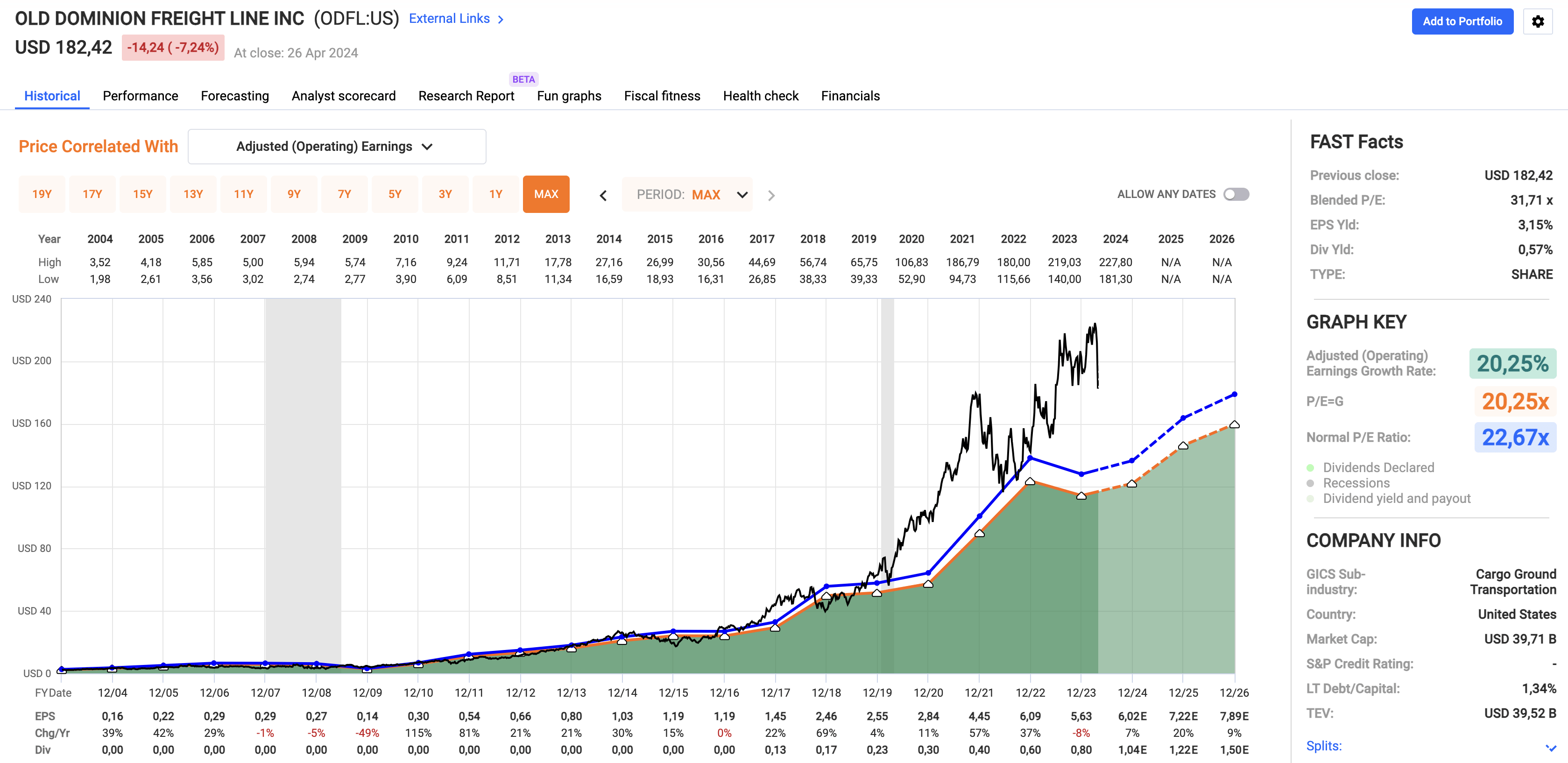This screenshot has width=1568, height=763.
Task: Open the External Links link
Action: point(449,19)
